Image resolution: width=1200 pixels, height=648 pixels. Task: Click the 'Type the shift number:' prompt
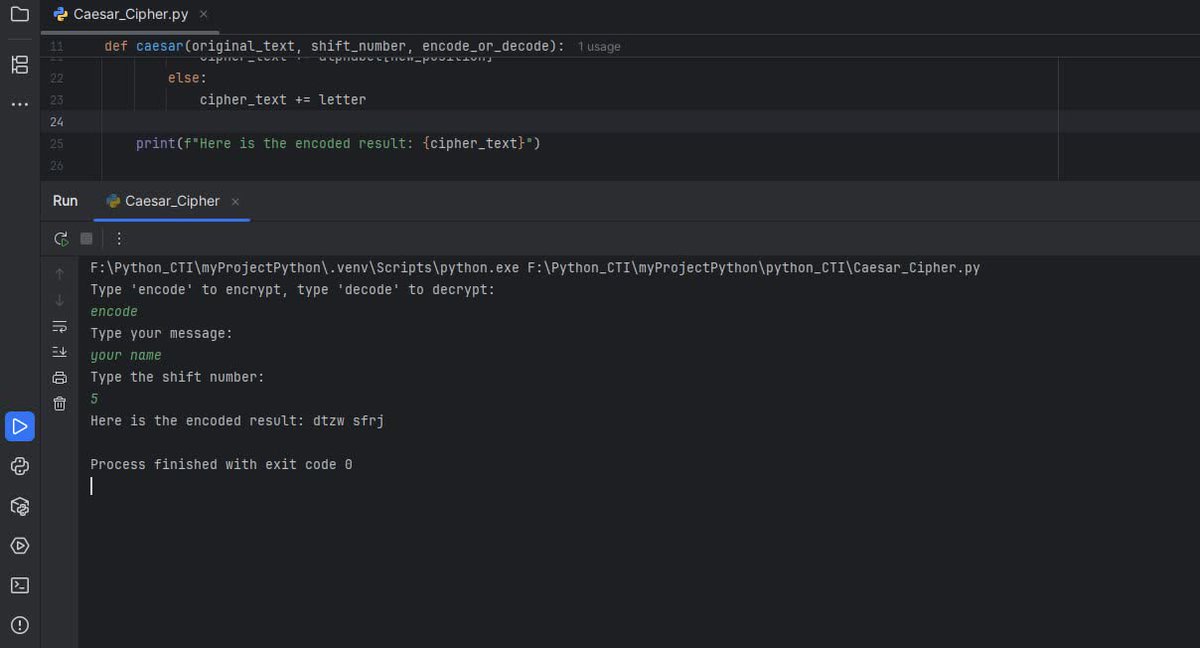[177, 377]
